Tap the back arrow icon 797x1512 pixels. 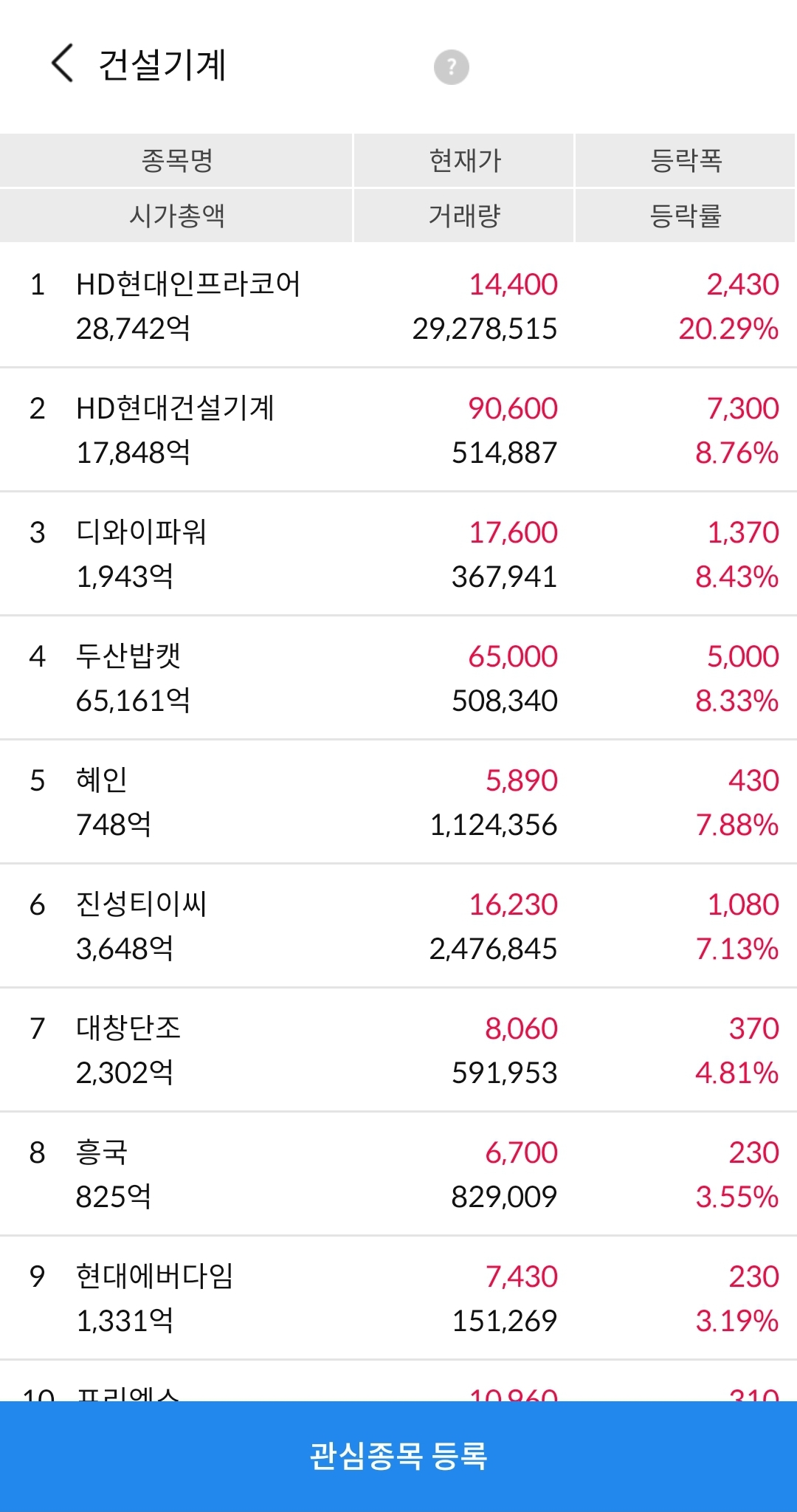(63, 63)
